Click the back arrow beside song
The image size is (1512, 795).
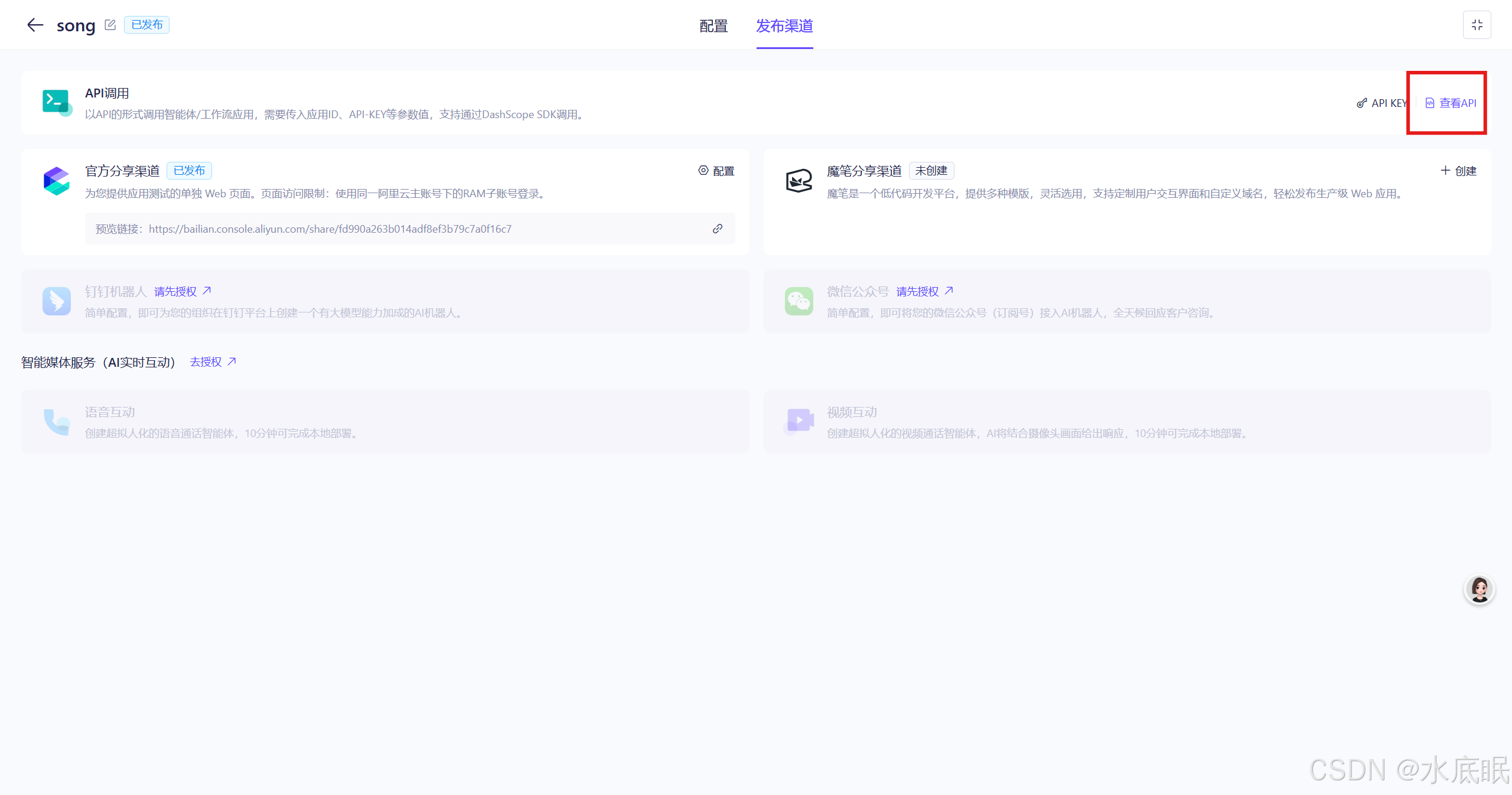click(x=35, y=25)
